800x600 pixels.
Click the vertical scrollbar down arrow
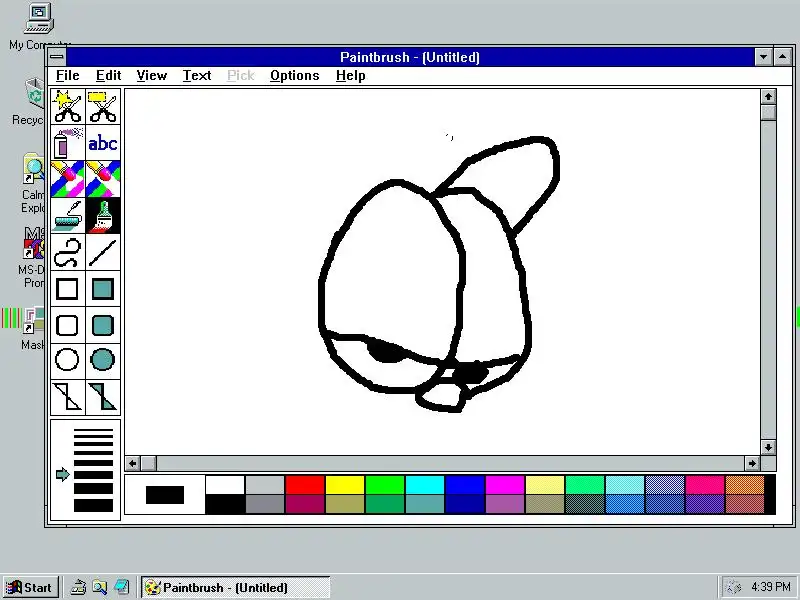(768, 447)
